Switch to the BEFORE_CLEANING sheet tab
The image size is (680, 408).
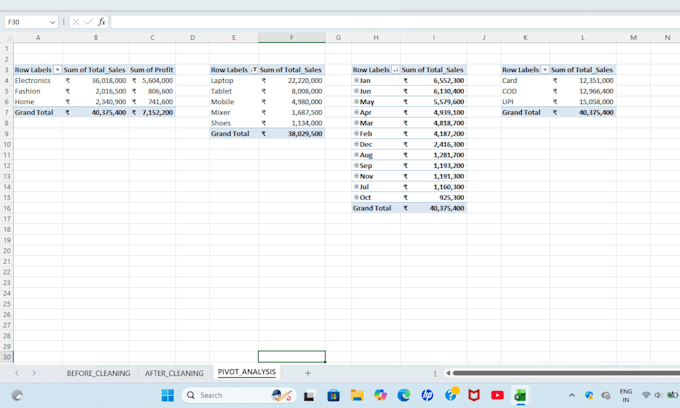(98, 373)
